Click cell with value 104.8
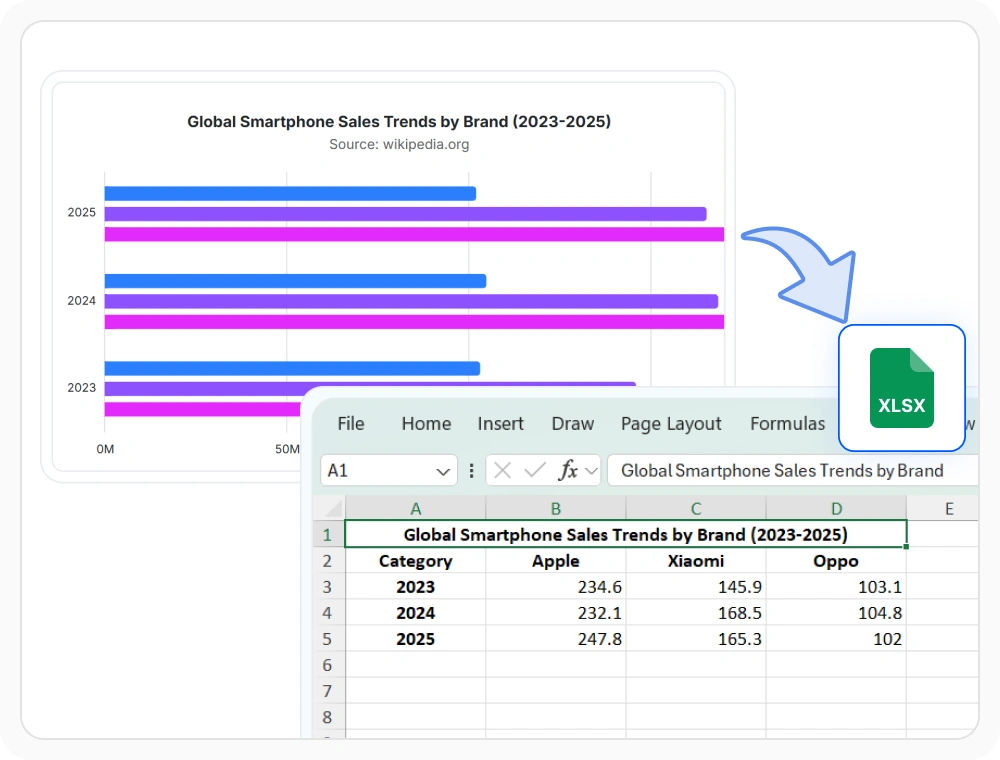 836,613
